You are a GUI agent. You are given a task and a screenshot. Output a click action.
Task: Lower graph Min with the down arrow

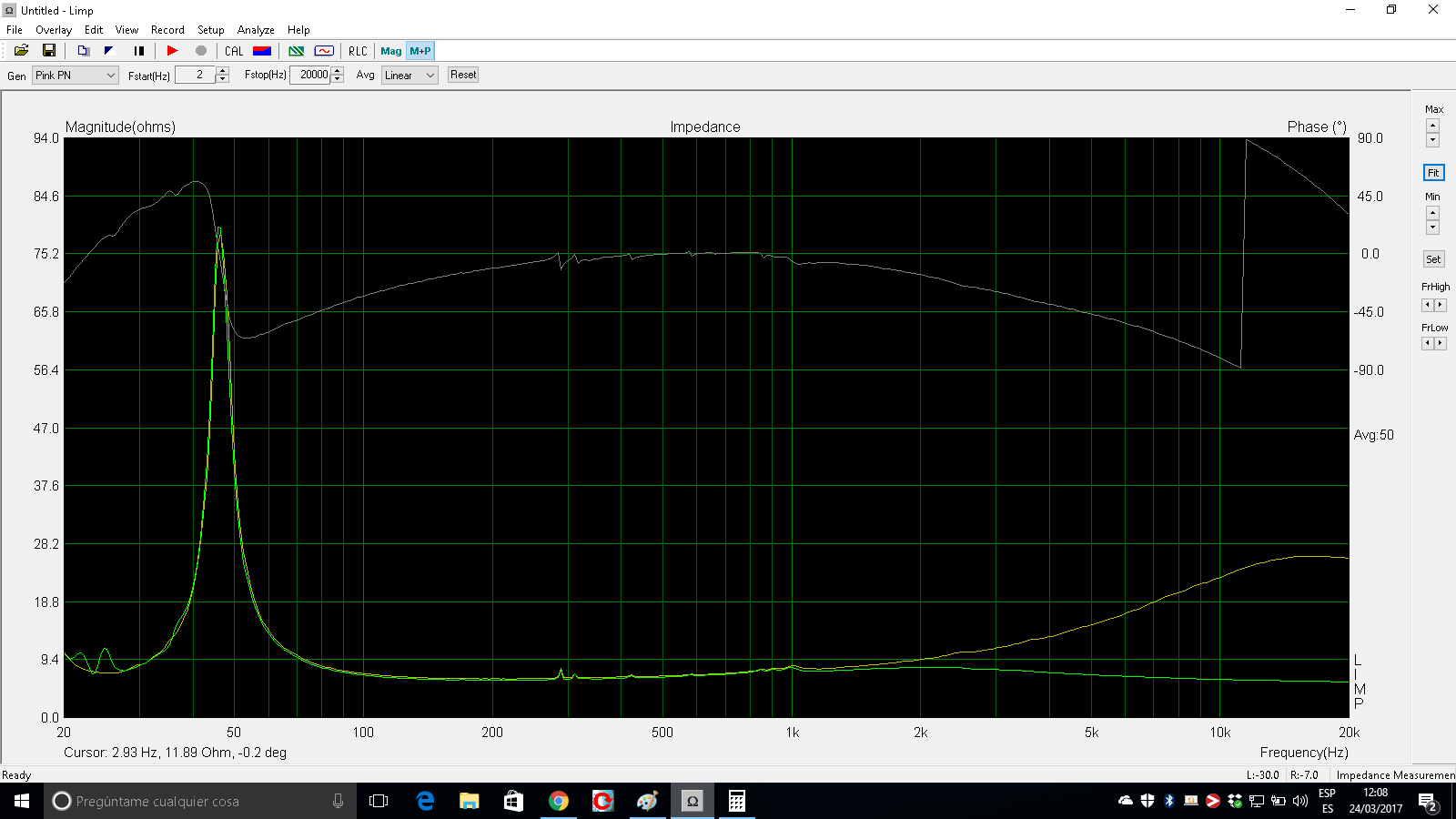[1433, 227]
